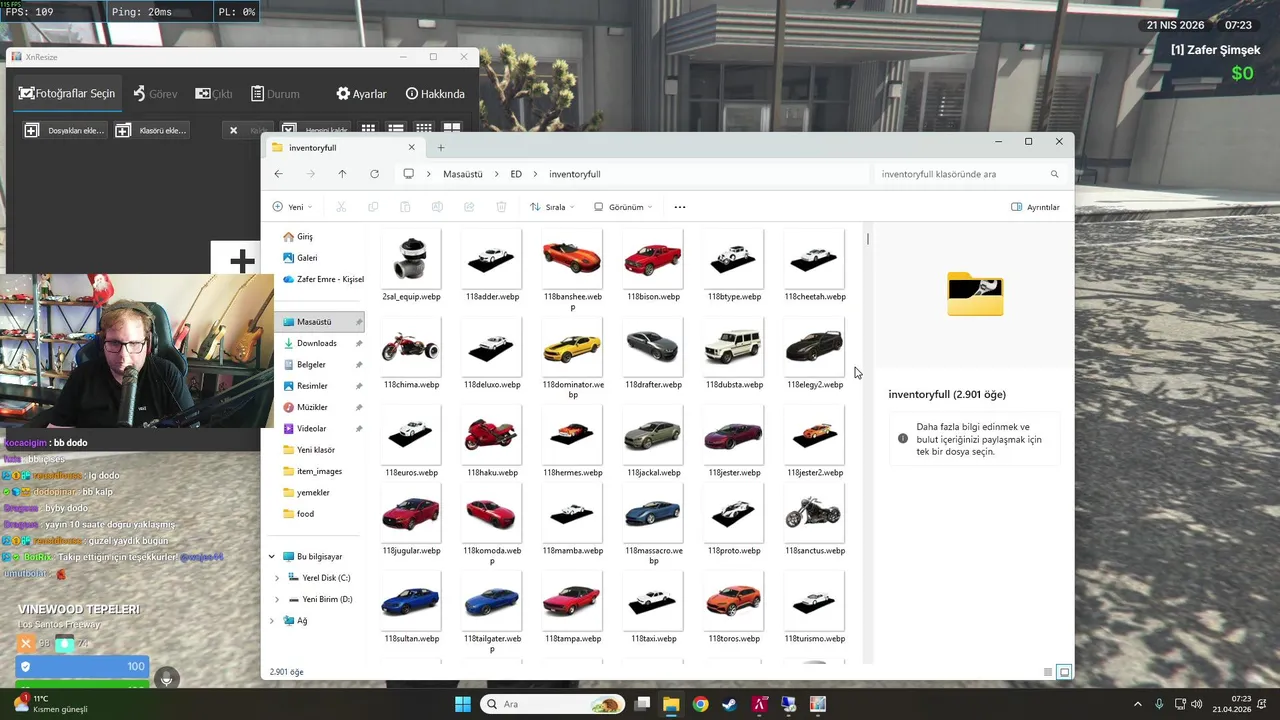Go back in File Explorer
Image resolution: width=1280 pixels, height=720 pixels.
coord(278,174)
